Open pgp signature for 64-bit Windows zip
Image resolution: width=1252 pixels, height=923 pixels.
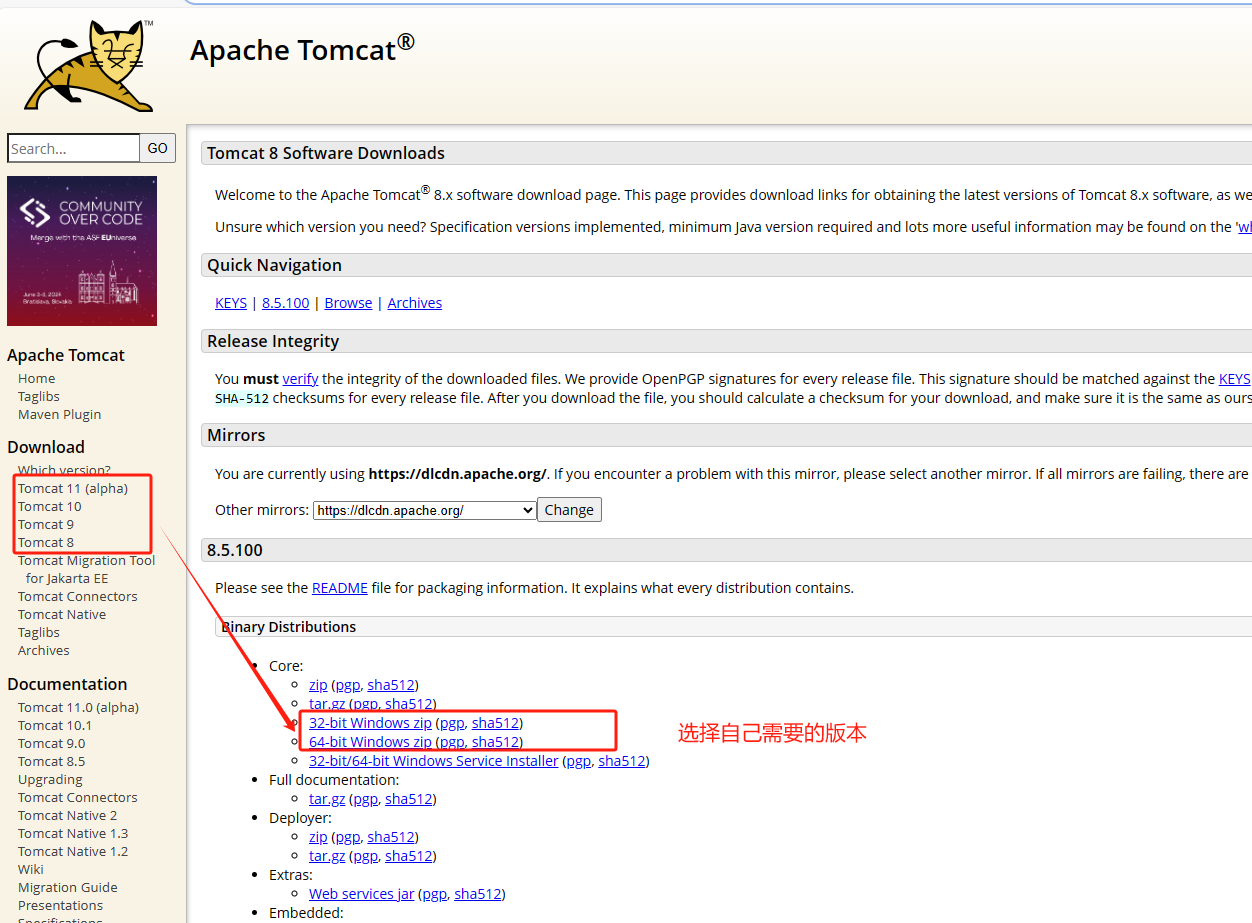[452, 742]
